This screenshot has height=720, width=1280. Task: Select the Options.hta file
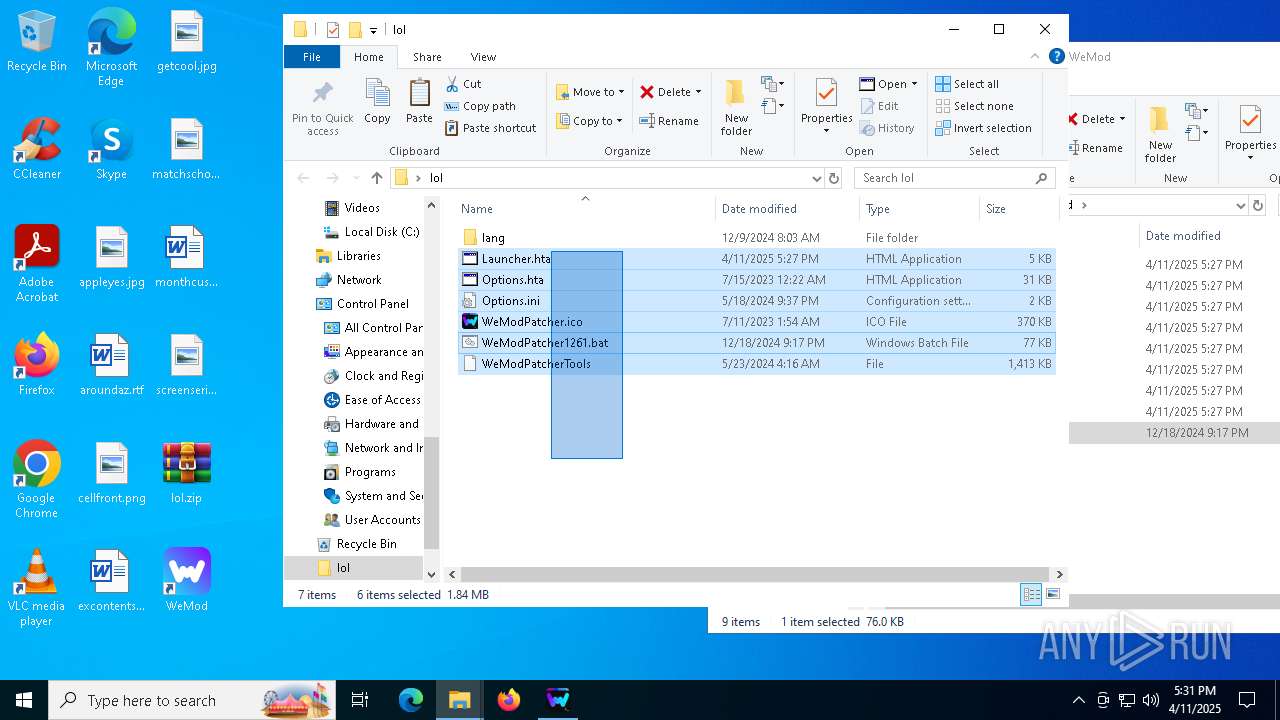tap(757, 280)
